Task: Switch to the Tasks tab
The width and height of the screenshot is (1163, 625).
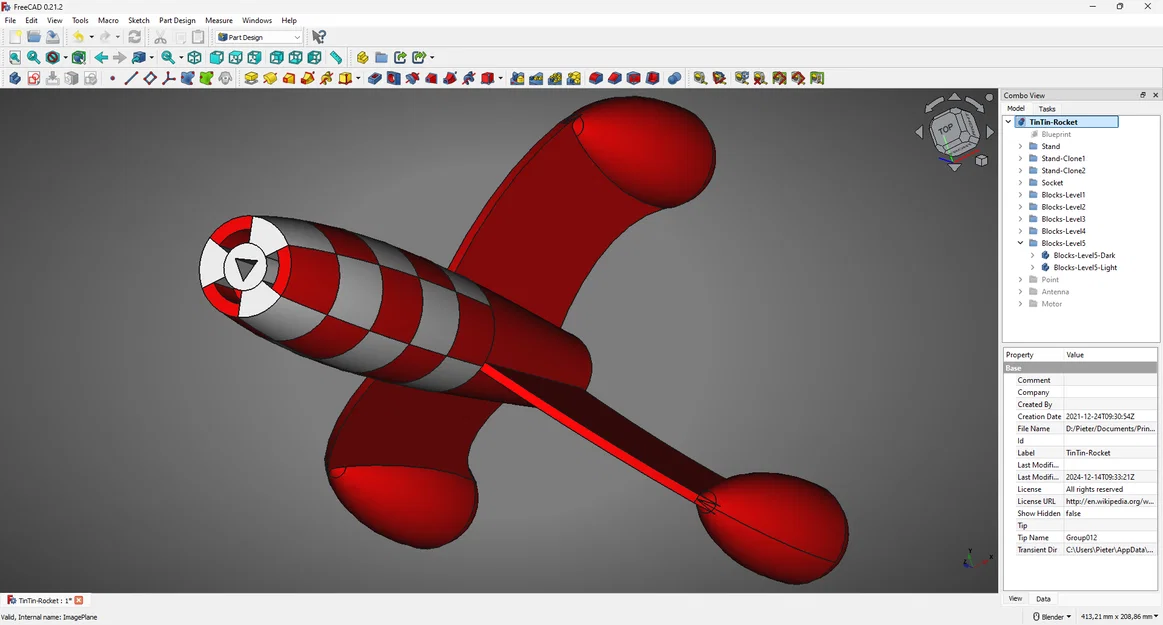Action: tap(1047, 108)
